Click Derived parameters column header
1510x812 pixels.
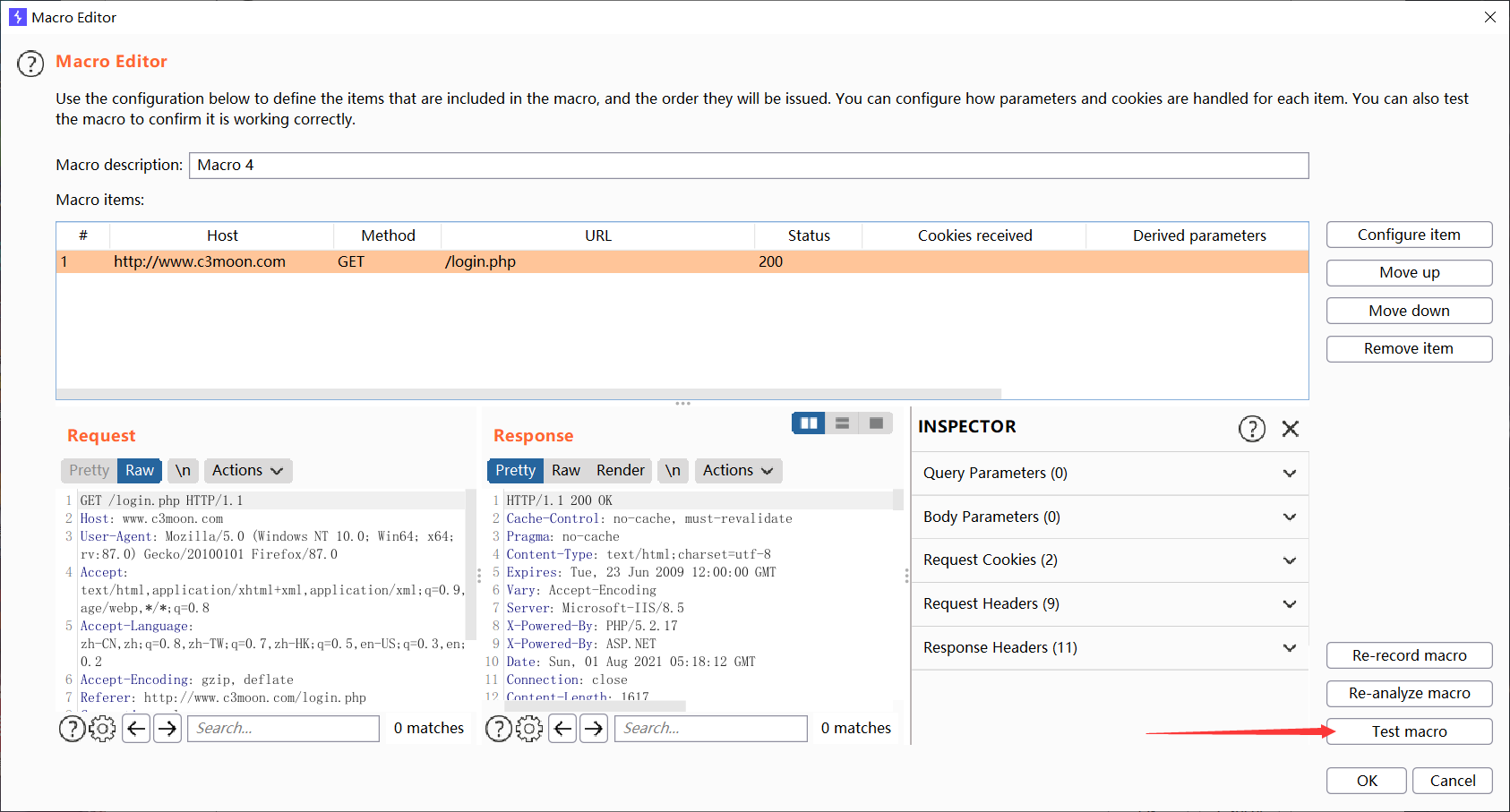click(1198, 236)
